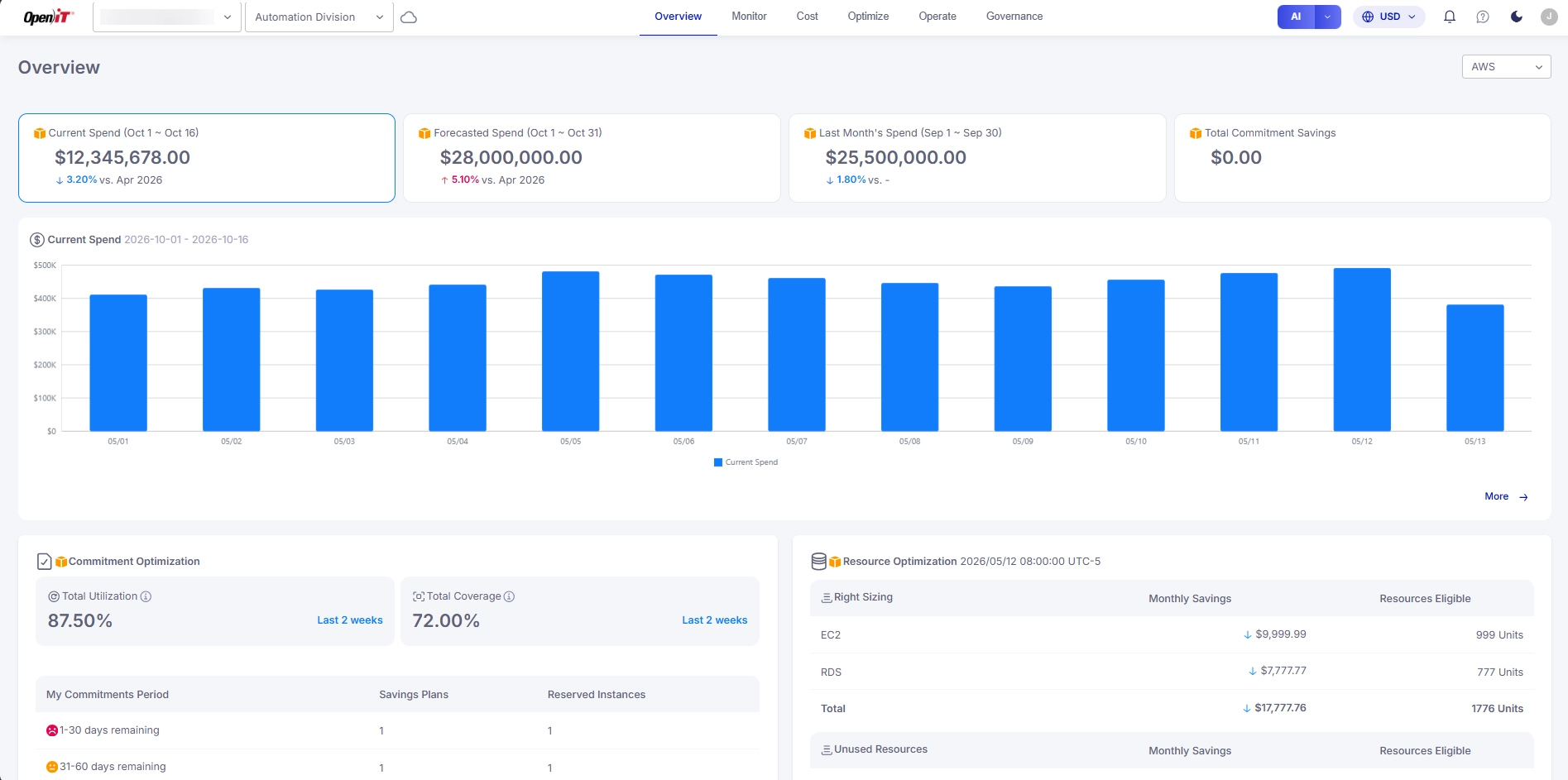Switch to the Overview tab
1568x780 pixels.
(678, 17)
